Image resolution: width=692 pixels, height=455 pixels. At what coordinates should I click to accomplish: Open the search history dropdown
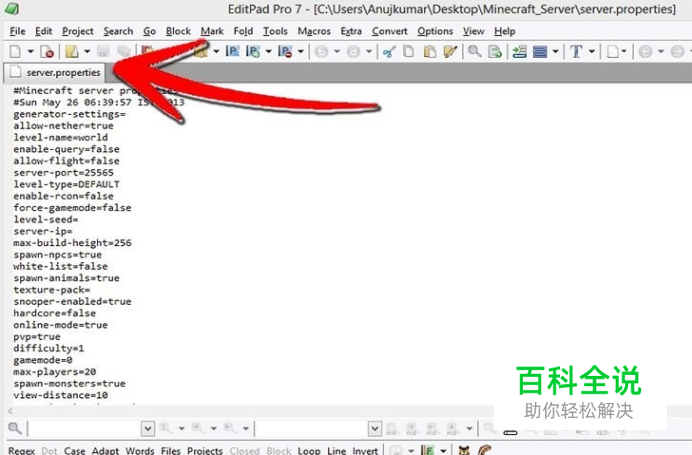point(147,428)
